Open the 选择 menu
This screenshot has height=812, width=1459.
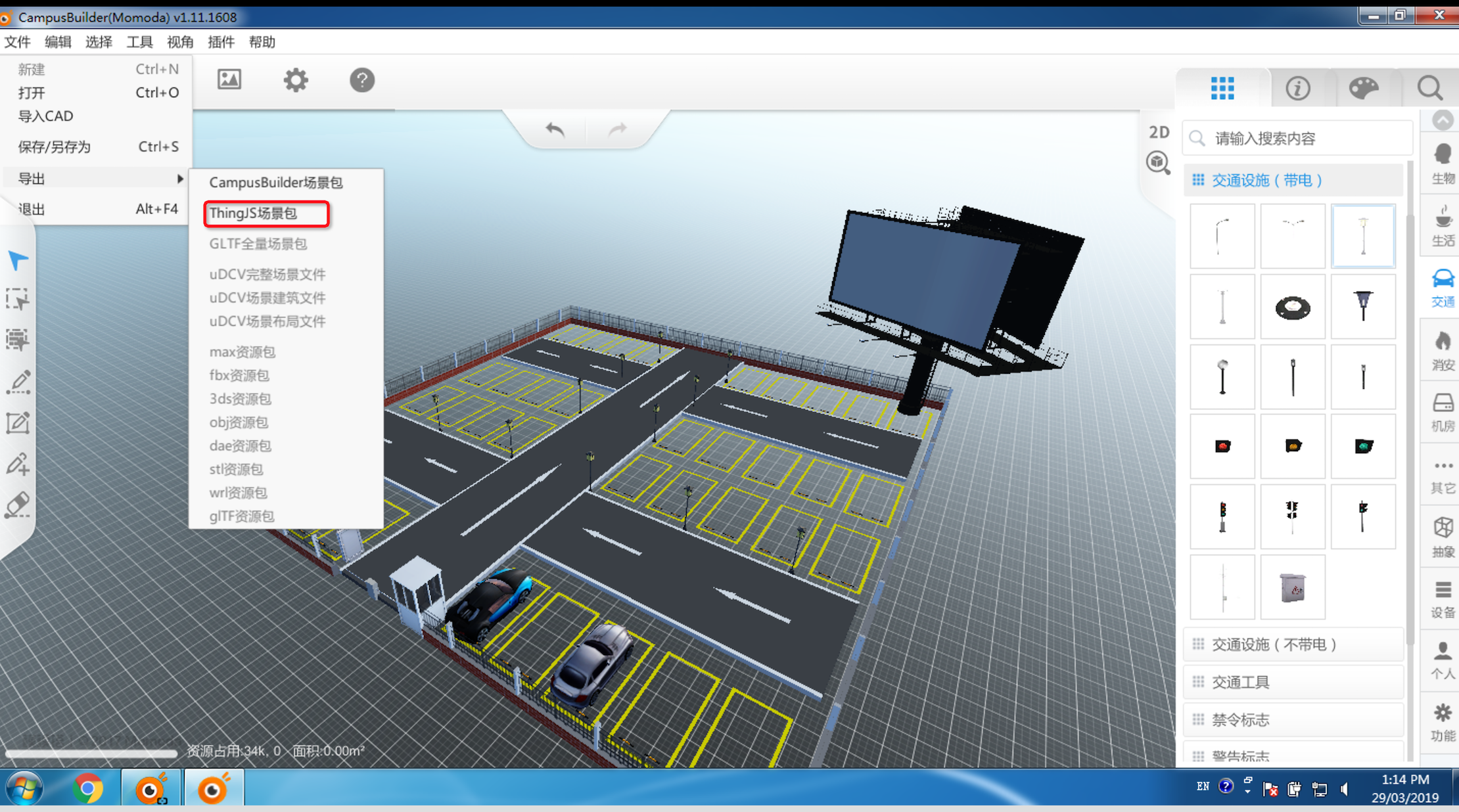point(99,42)
